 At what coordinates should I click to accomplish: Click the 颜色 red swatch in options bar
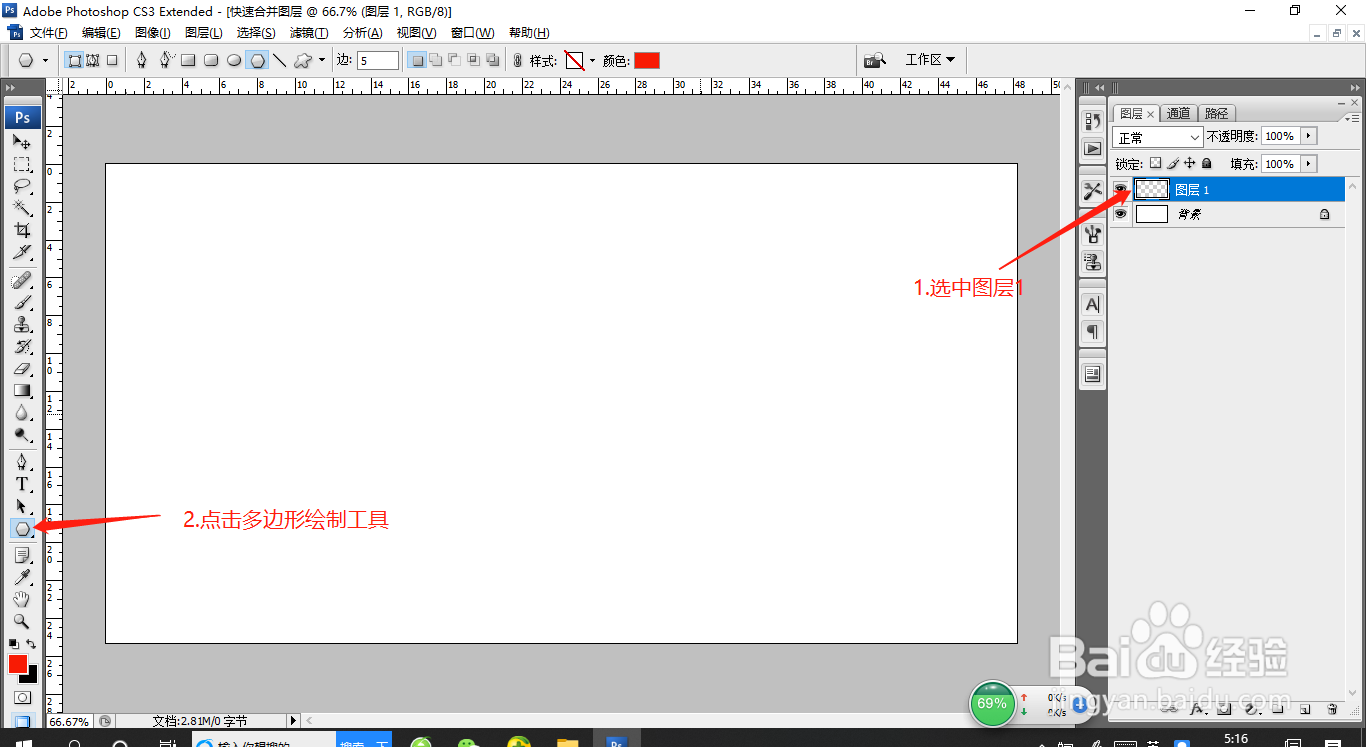(x=647, y=60)
